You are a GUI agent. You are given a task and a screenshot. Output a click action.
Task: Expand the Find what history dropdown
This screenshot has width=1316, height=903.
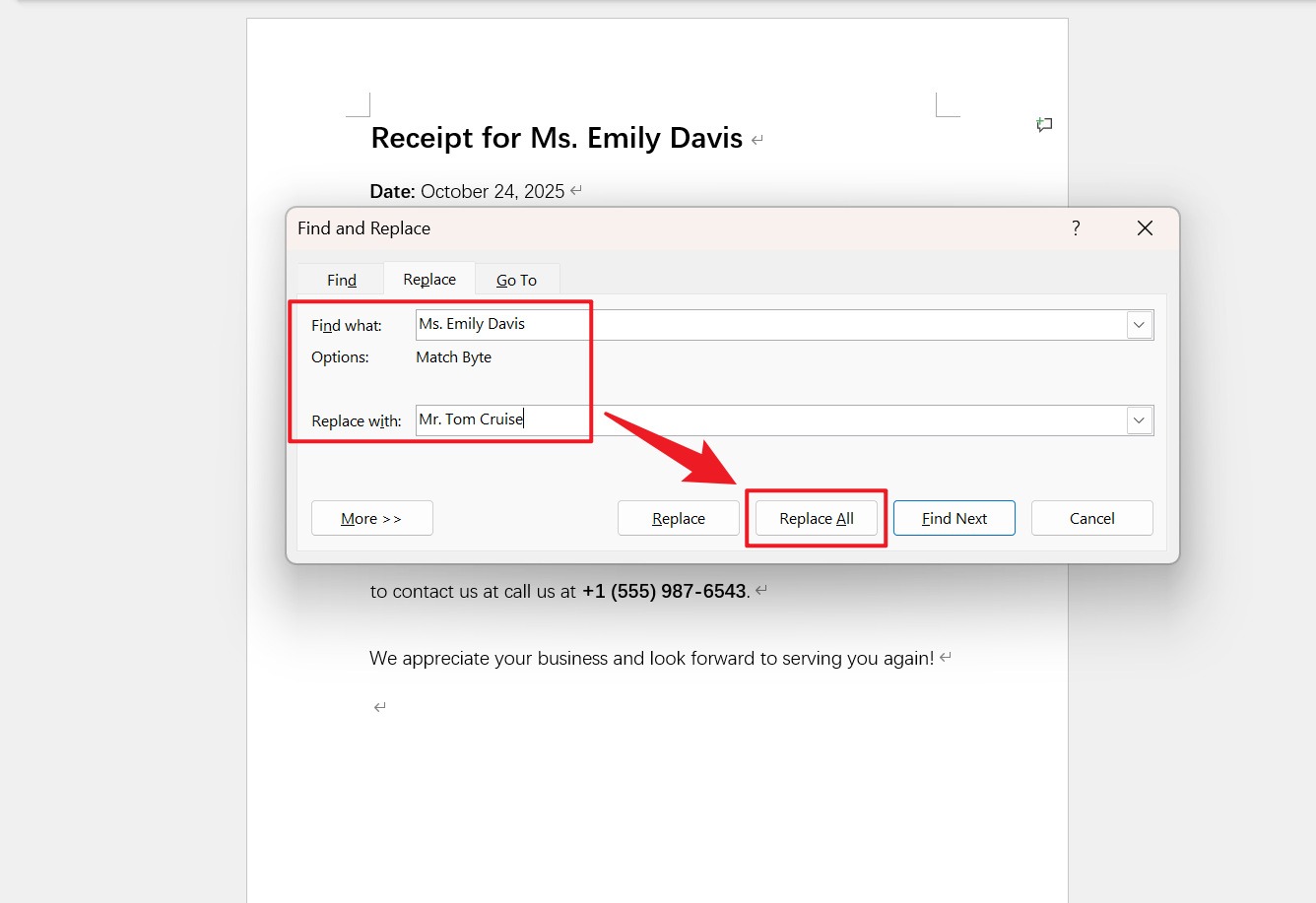[1140, 325]
